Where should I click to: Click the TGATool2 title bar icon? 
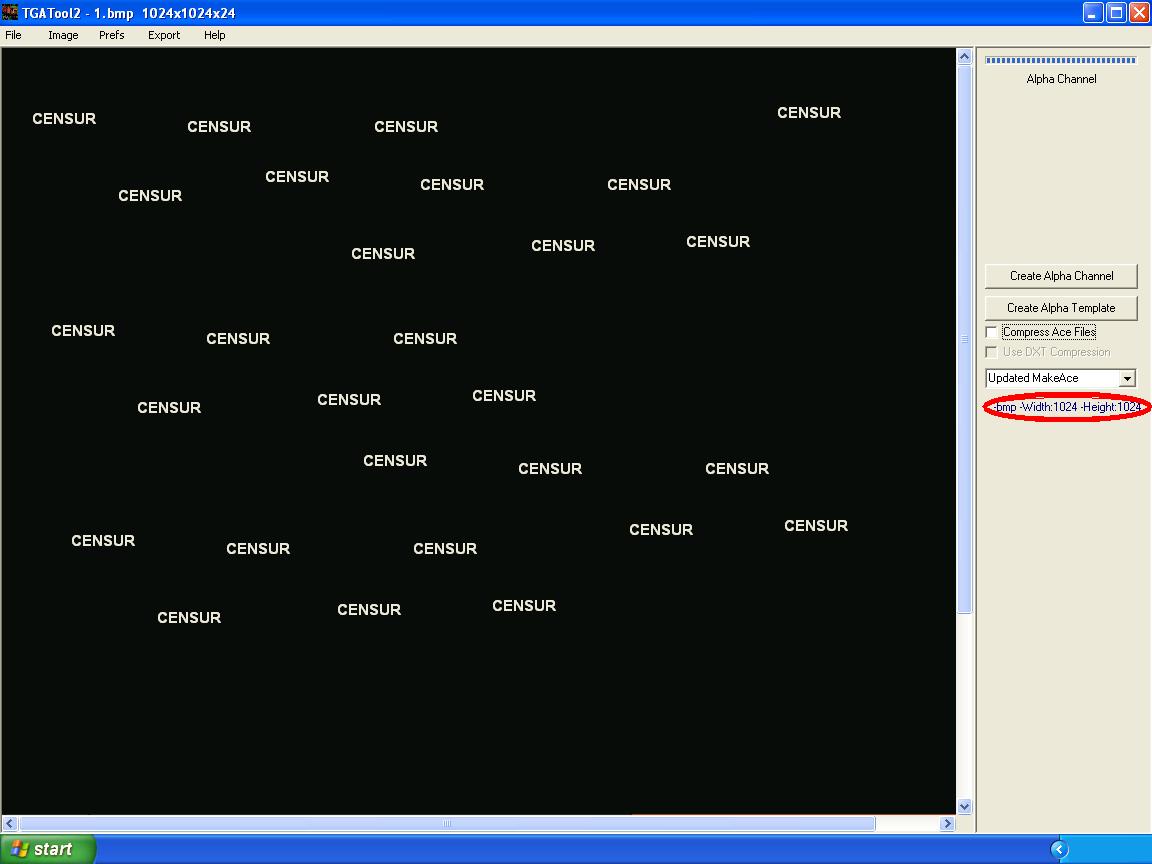[x=10, y=12]
